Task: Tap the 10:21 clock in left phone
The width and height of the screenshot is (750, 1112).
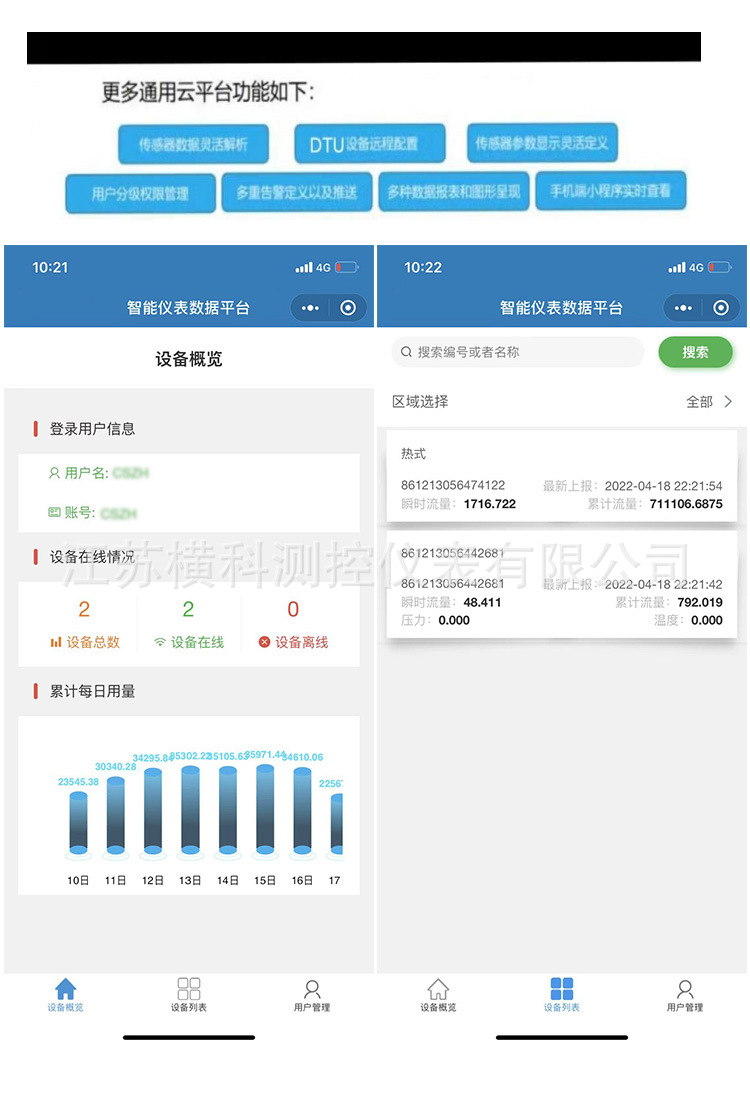Action: point(50,267)
